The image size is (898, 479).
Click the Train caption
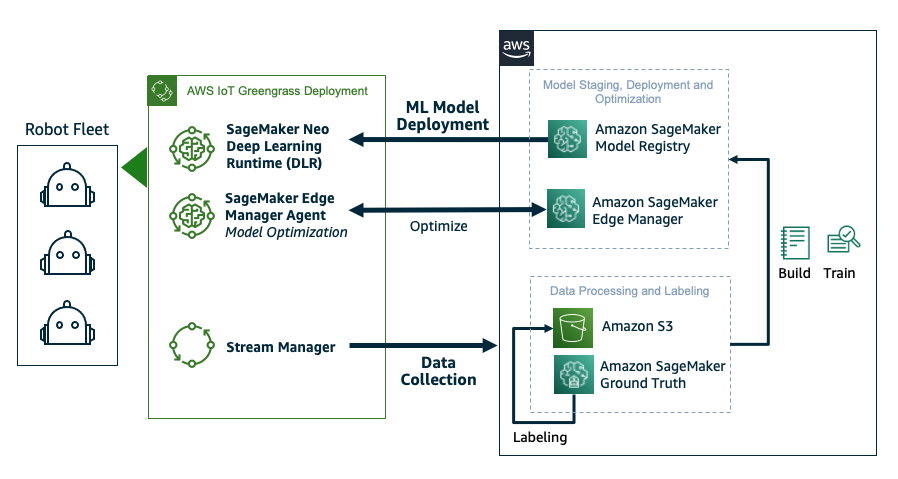click(840, 273)
